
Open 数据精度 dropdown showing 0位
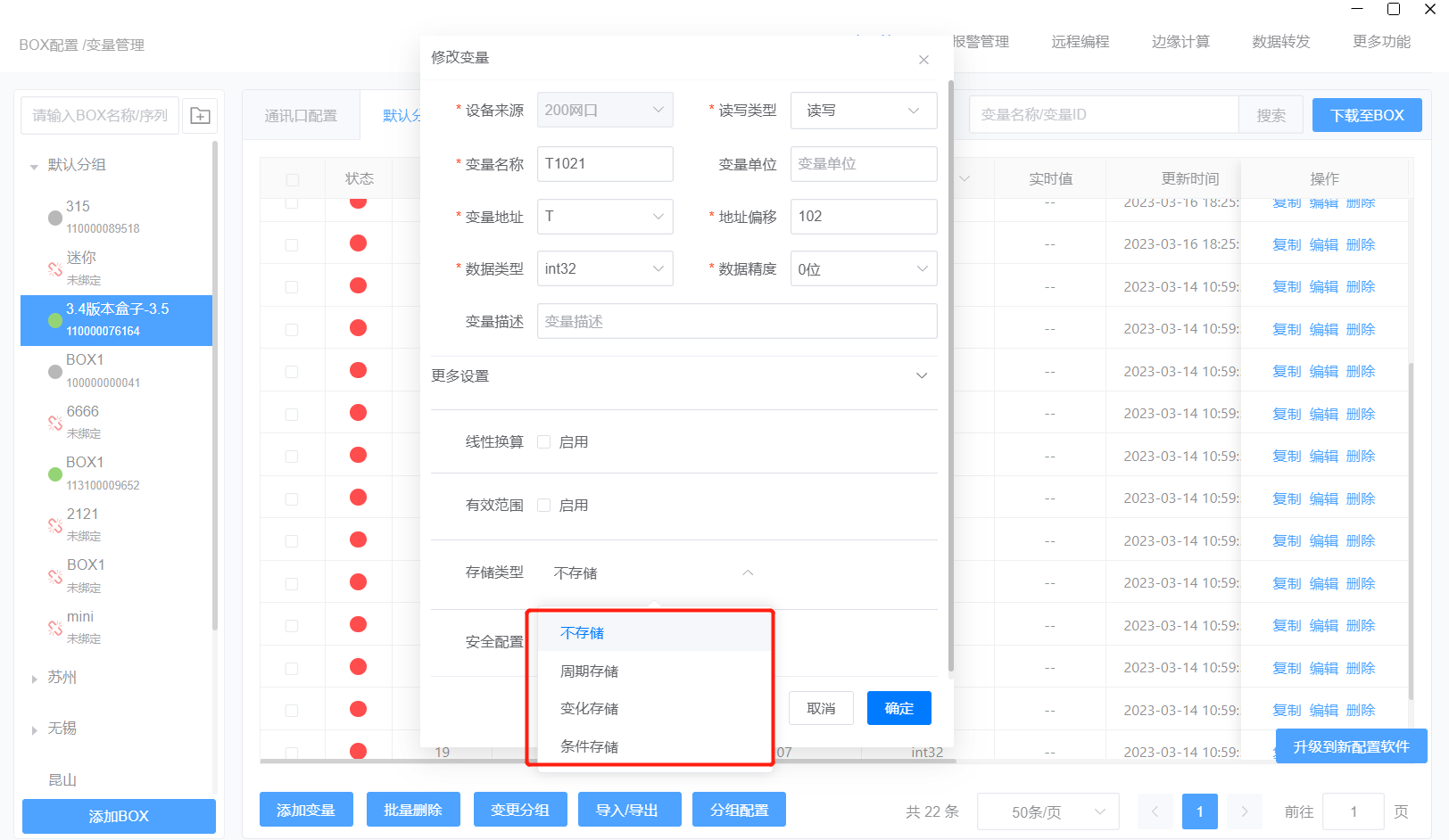864,268
